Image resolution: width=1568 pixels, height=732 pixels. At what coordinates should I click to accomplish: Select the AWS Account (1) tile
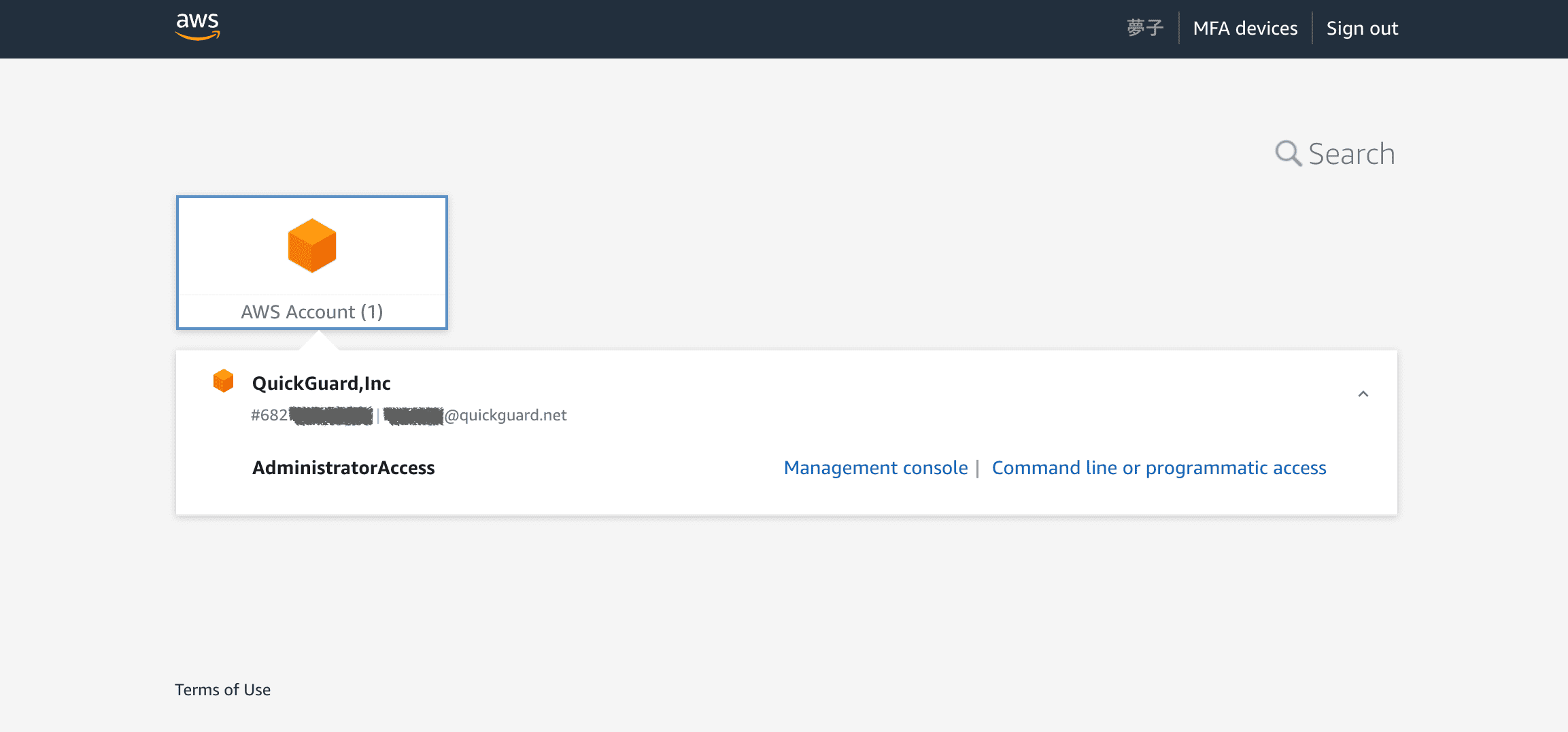[x=312, y=263]
